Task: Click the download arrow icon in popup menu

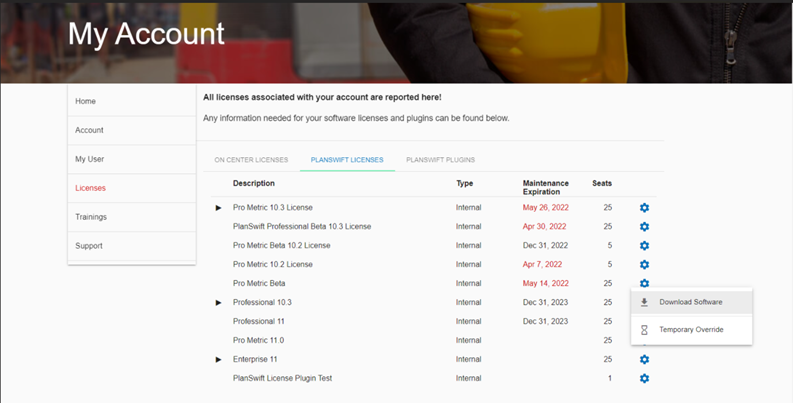Action: [644, 302]
